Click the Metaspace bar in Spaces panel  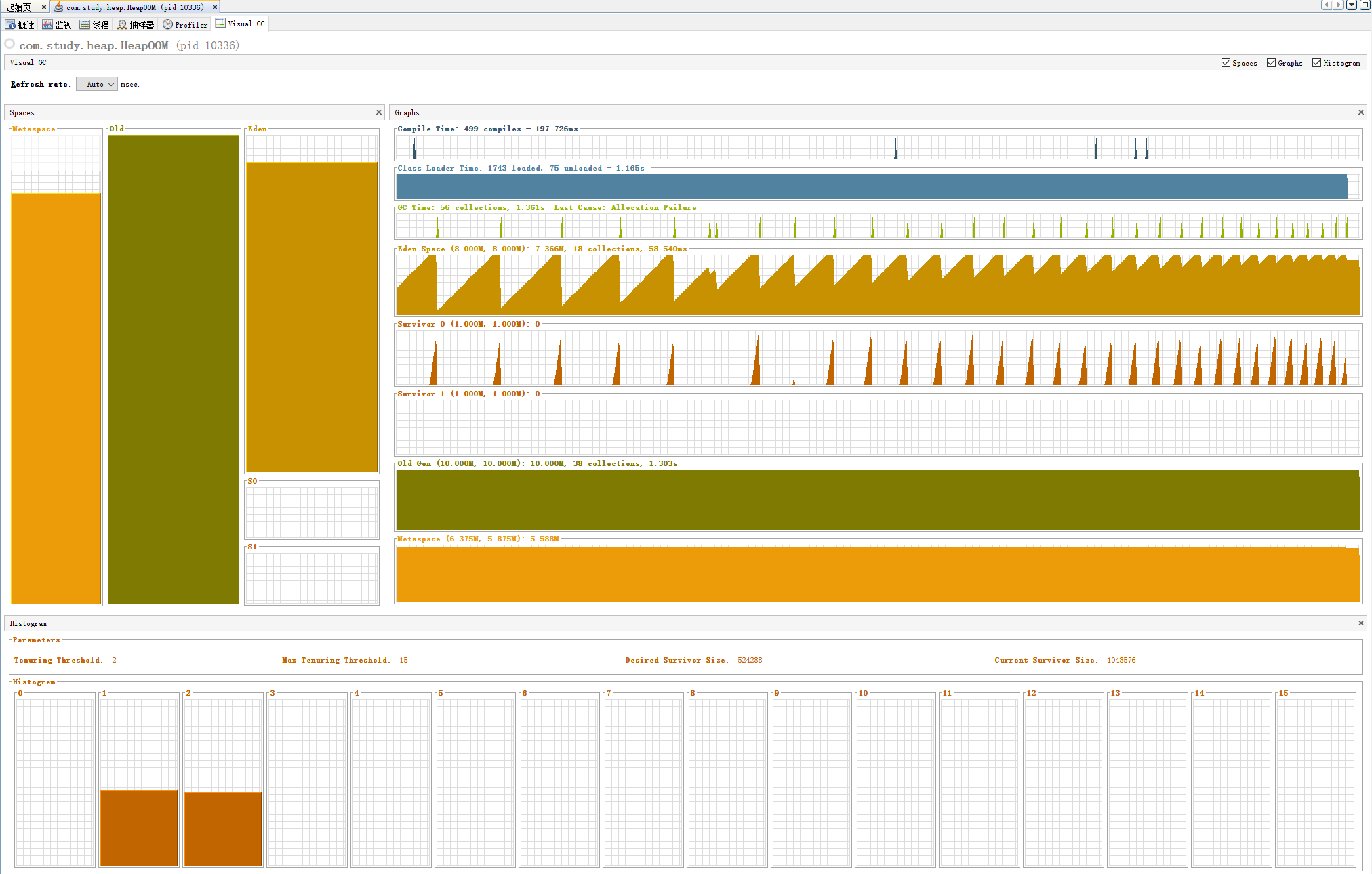(56, 398)
